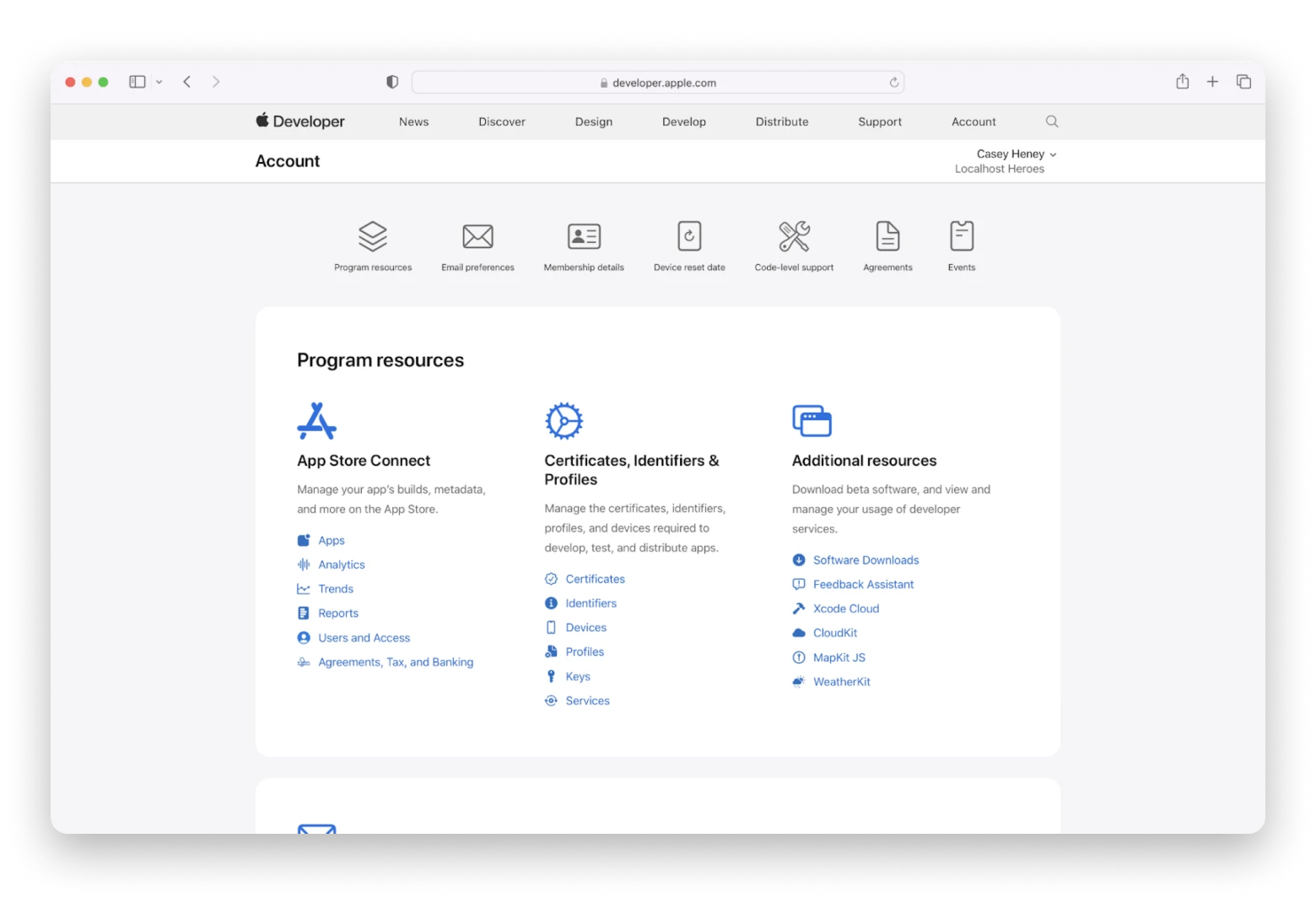
Task: Click the search magnifying glass icon
Action: click(x=1052, y=122)
